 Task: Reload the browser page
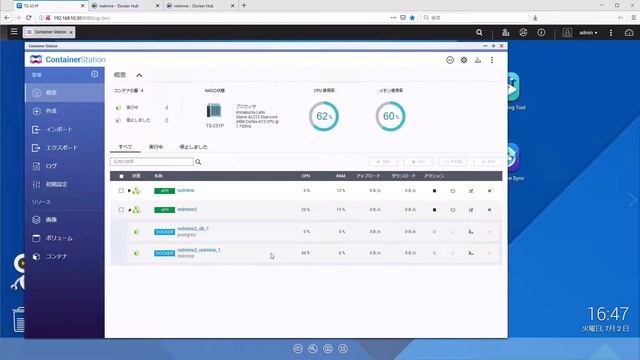[29, 18]
